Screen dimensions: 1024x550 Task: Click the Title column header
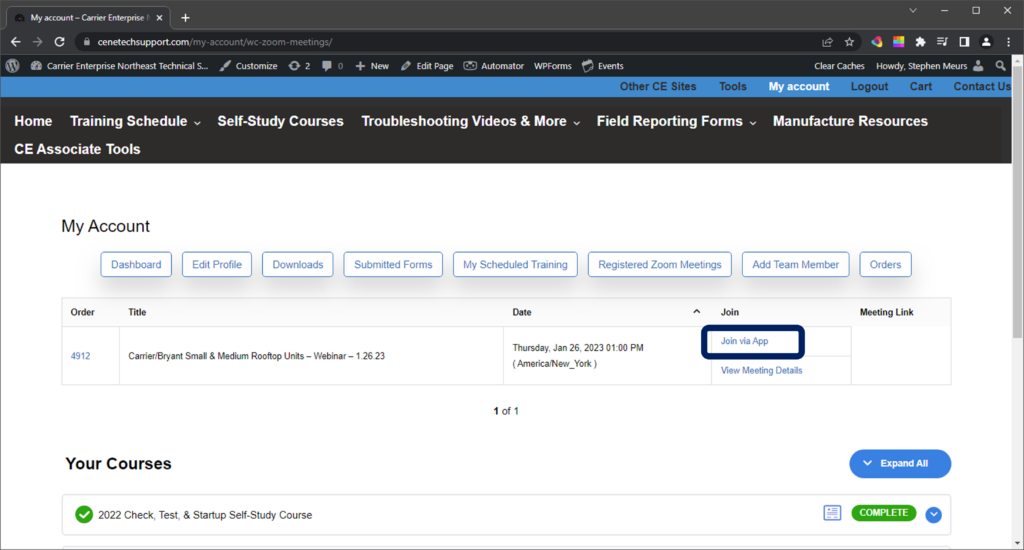[137, 312]
